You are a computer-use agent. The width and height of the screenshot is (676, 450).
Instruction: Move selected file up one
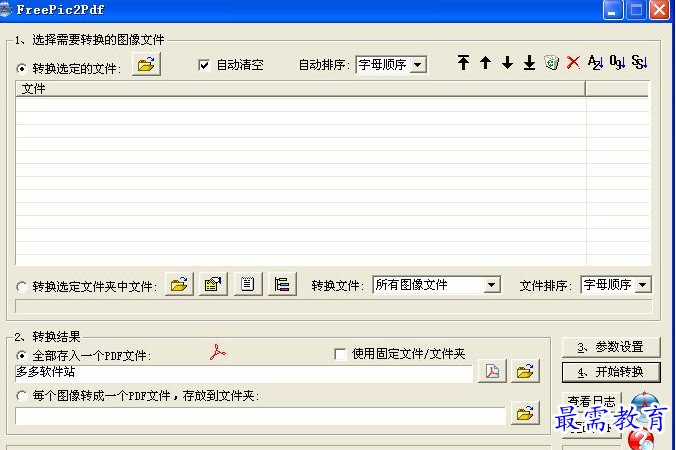485,62
